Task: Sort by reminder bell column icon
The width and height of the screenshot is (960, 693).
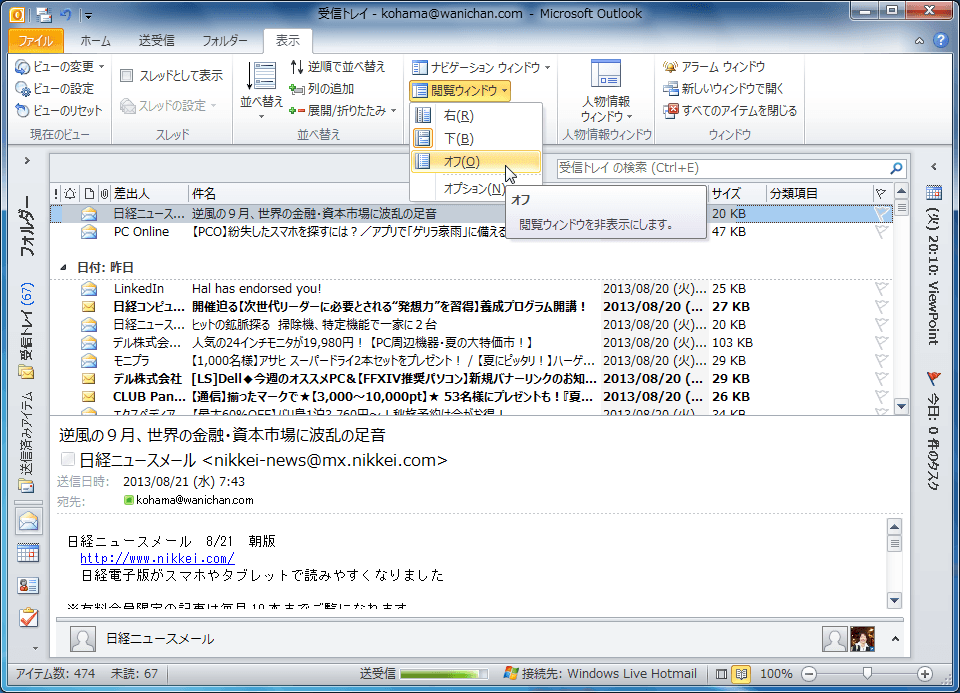Action: point(70,194)
